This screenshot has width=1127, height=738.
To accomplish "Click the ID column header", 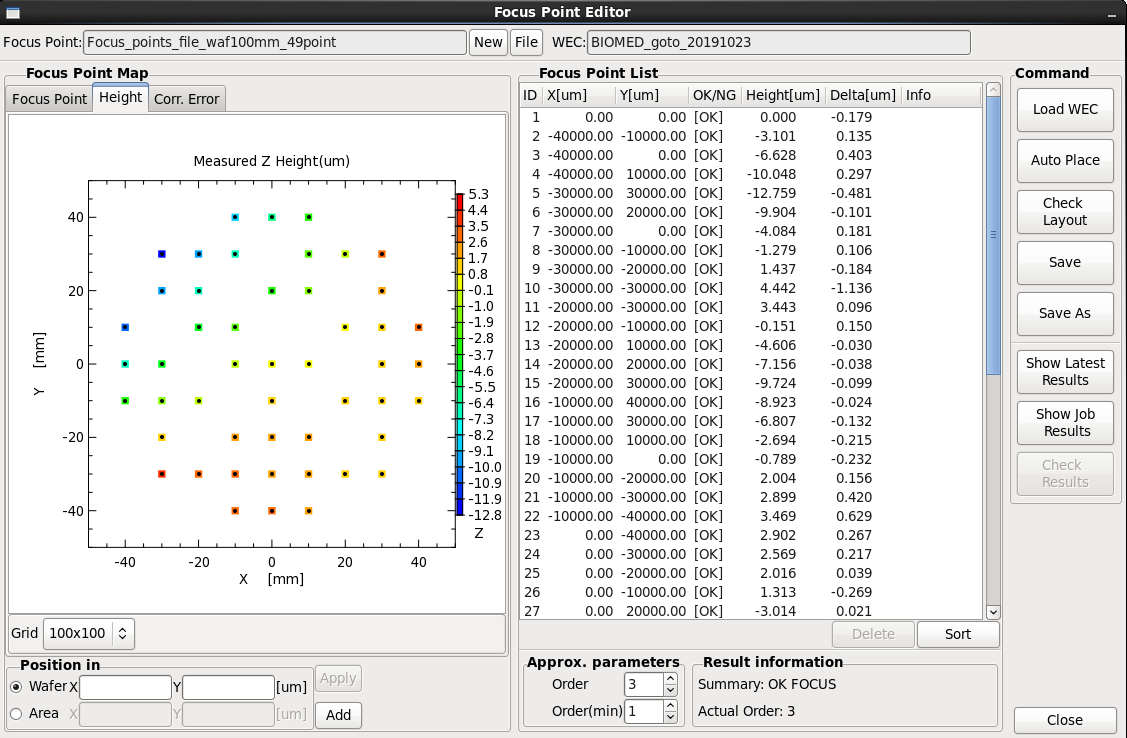I will 530,96.
